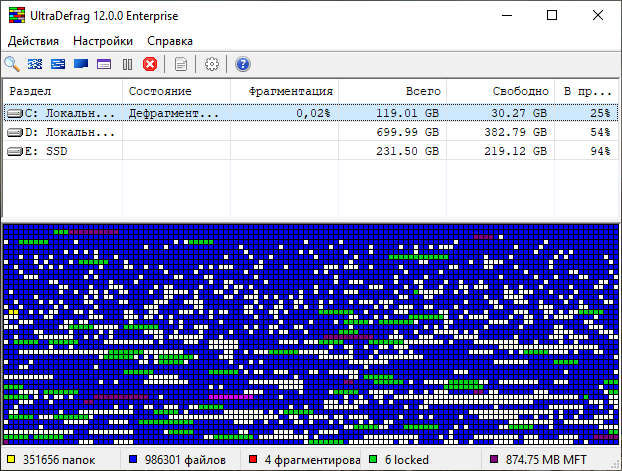Click the Optimize MFT toolbar icon

[104, 64]
